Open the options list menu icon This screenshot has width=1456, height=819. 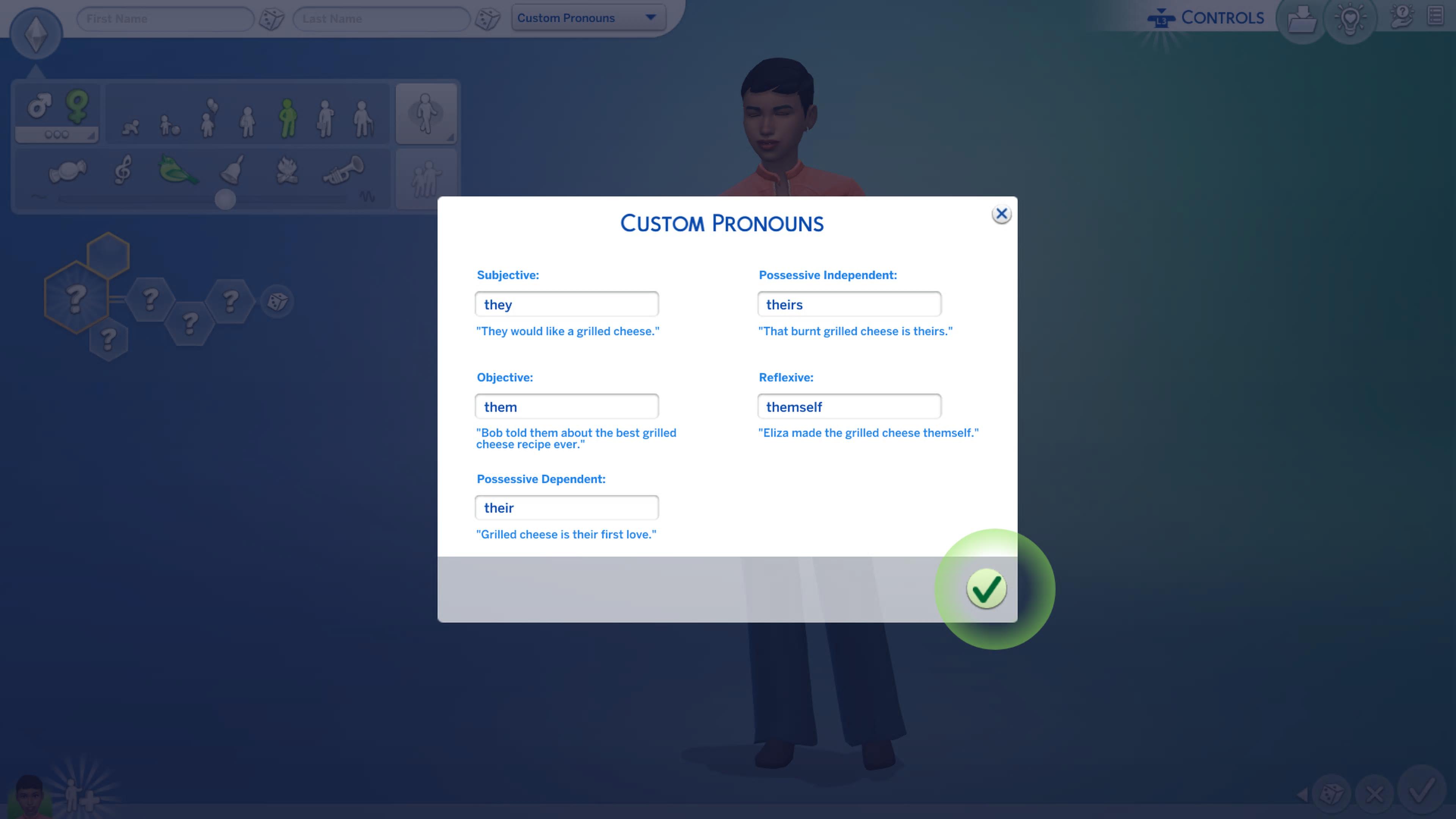pos(1436,16)
